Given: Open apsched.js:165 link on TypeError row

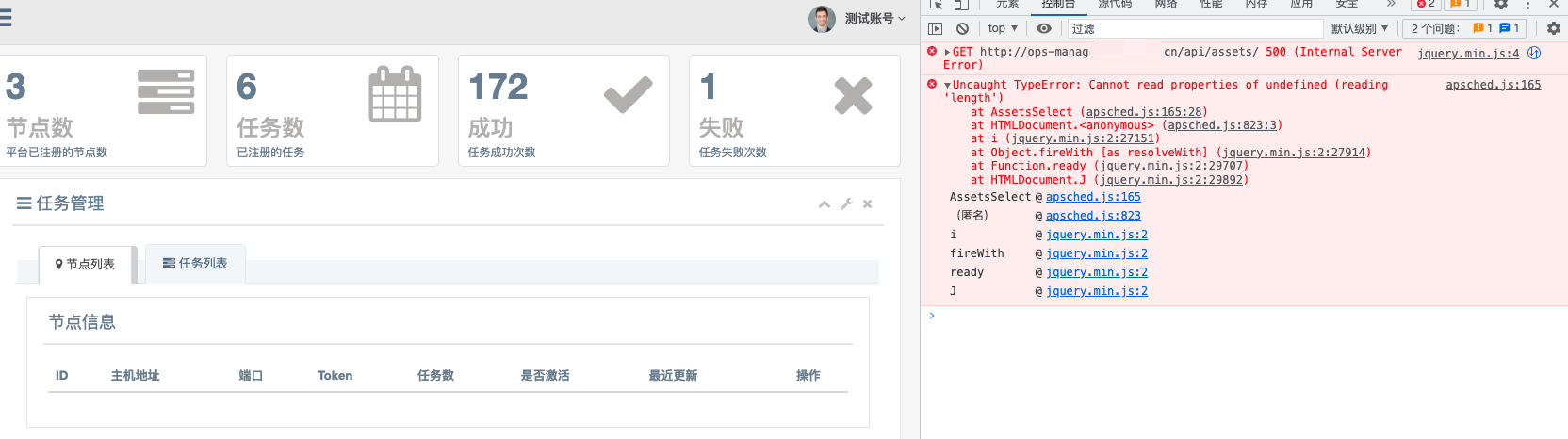Looking at the screenshot, I should point(1494,85).
